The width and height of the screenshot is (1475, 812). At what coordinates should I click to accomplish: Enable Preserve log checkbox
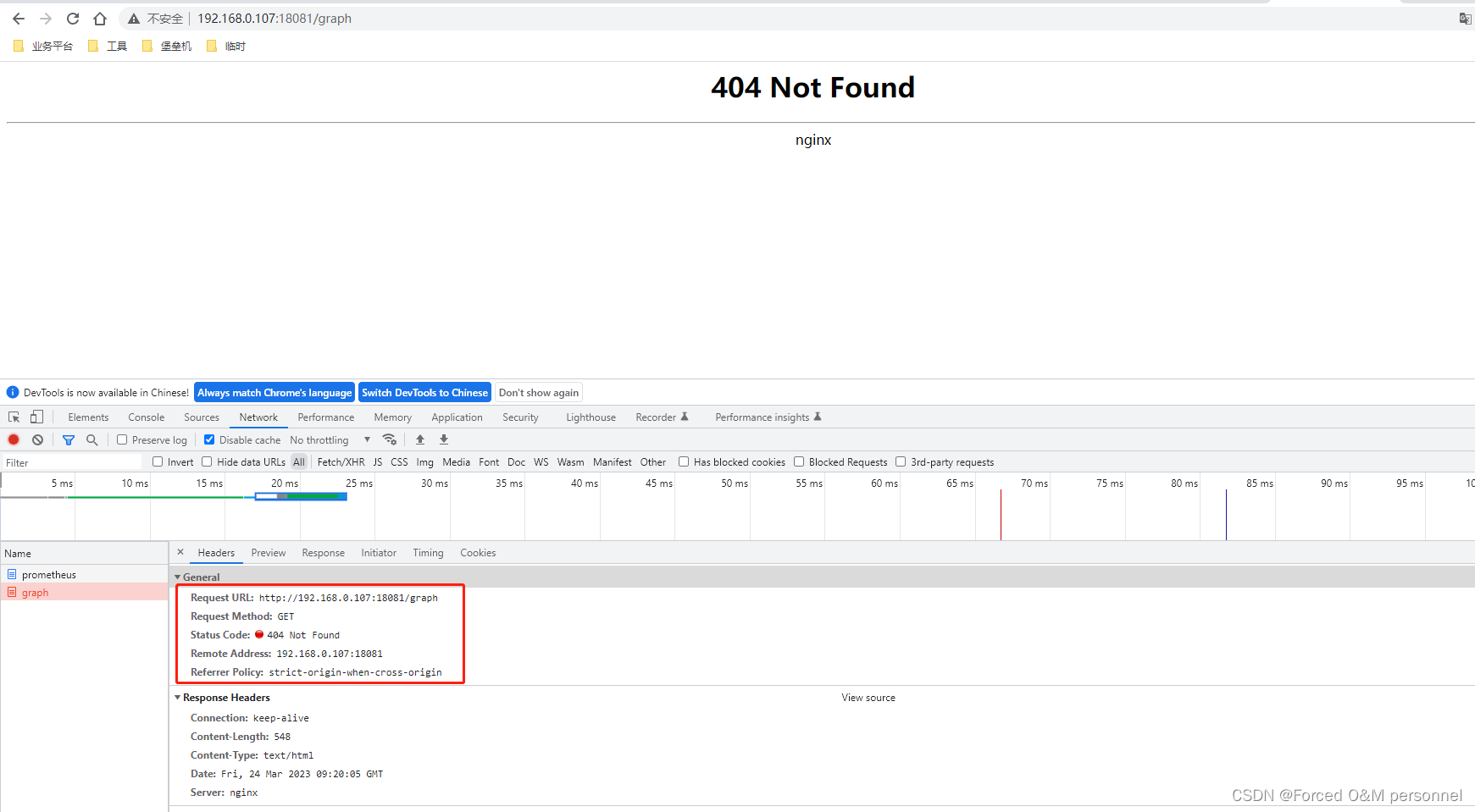(x=122, y=439)
